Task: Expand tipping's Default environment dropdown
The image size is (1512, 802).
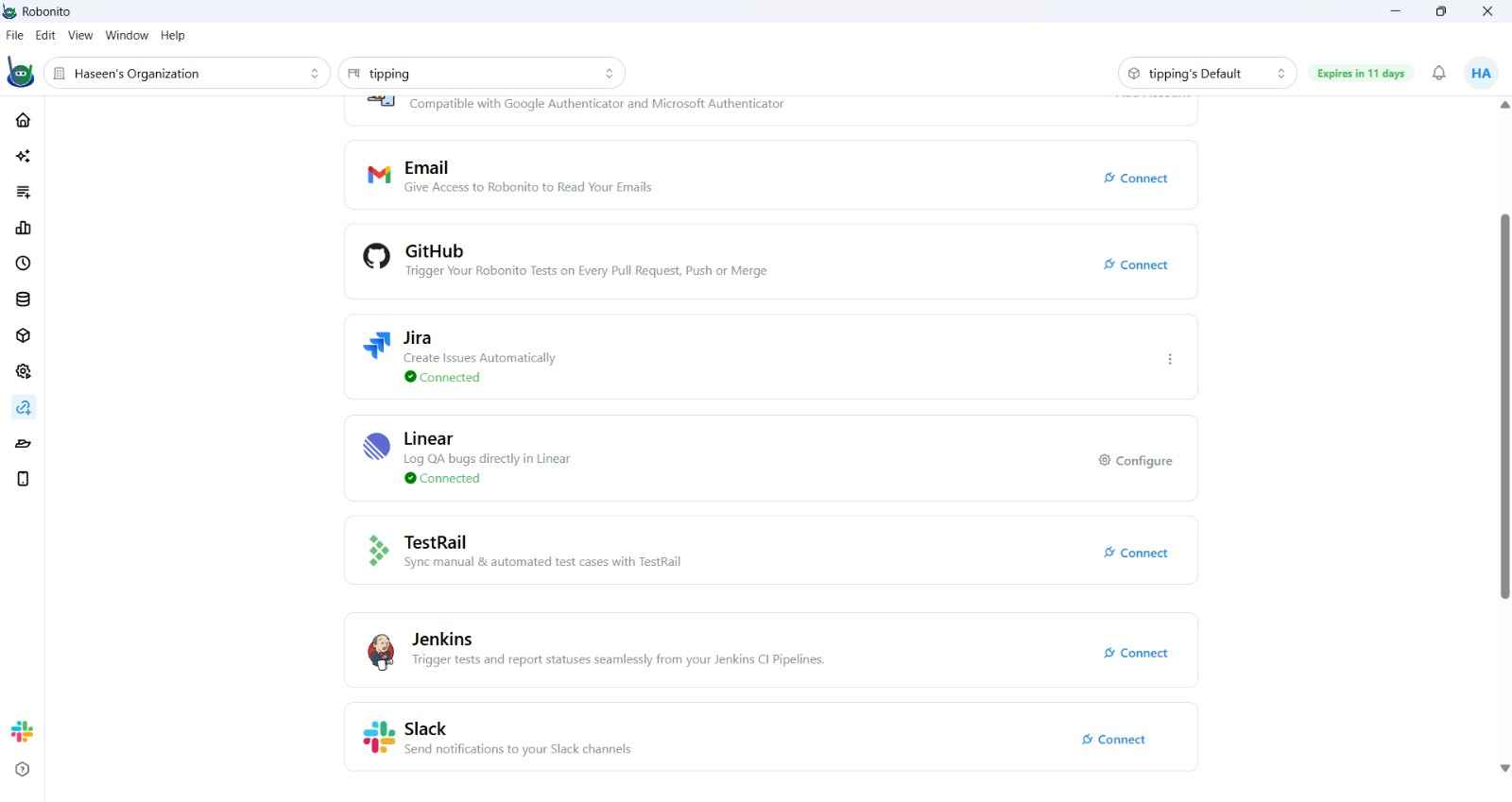Action: [x=1207, y=73]
